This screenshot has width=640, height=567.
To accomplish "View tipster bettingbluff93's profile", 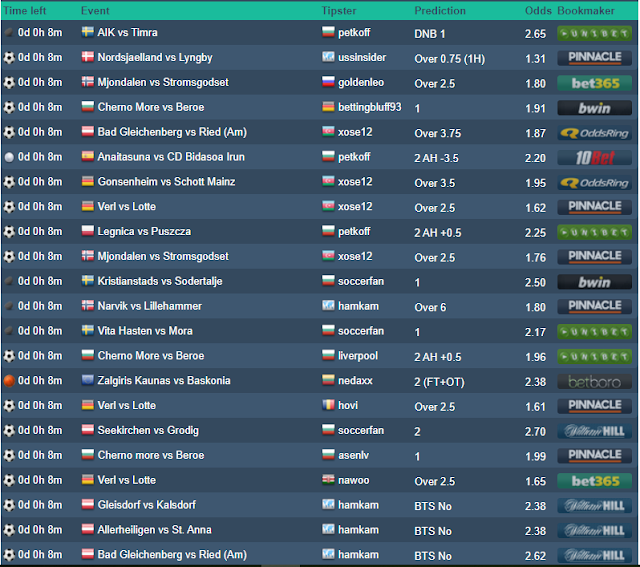I will [x=369, y=107].
